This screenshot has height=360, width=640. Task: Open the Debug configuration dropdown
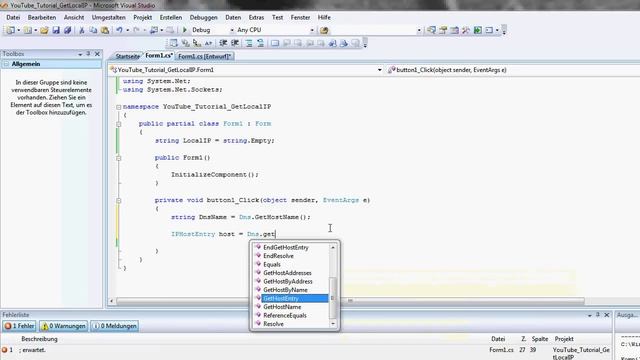point(232,30)
